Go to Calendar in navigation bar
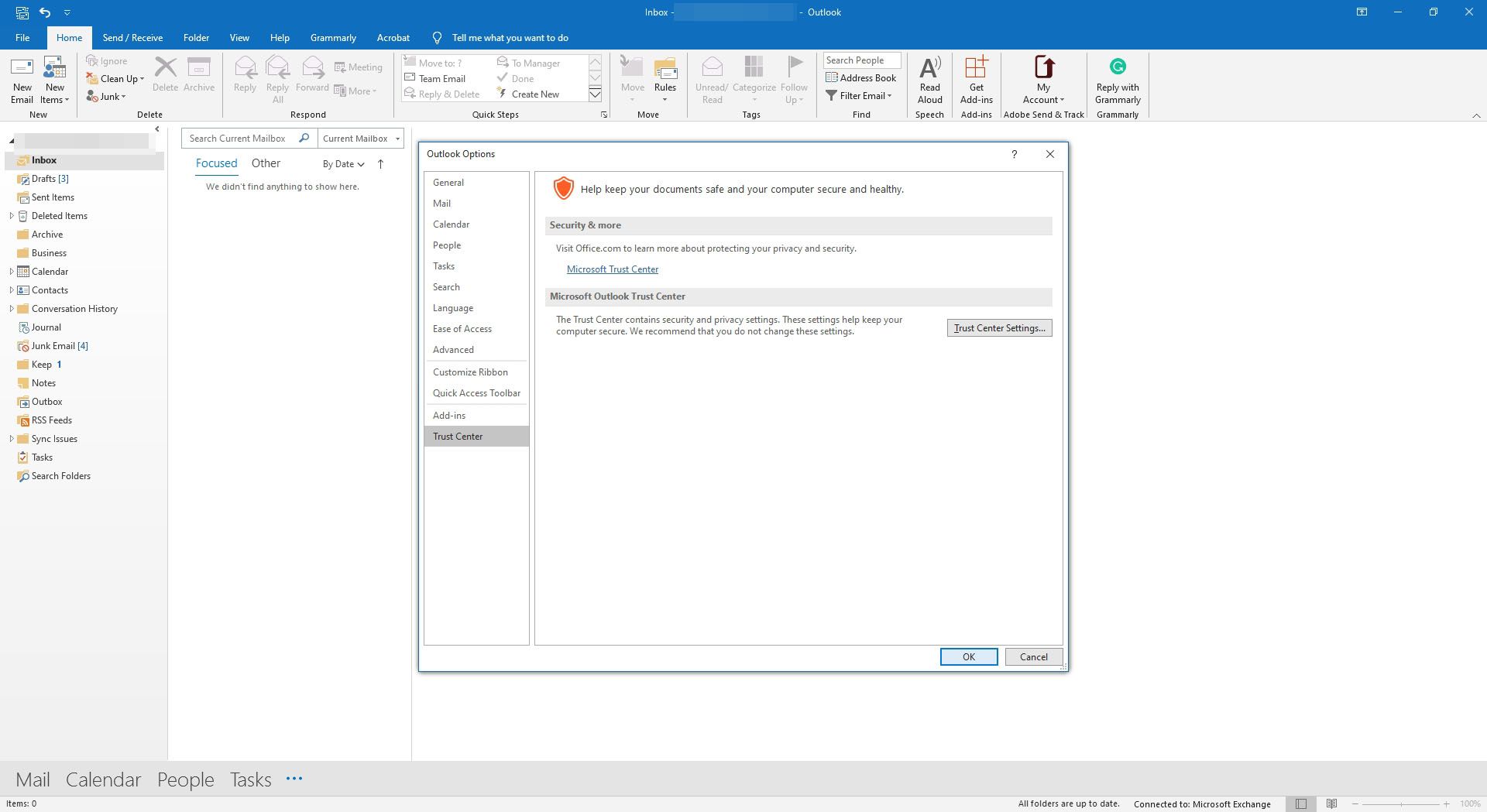 (103, 779)
